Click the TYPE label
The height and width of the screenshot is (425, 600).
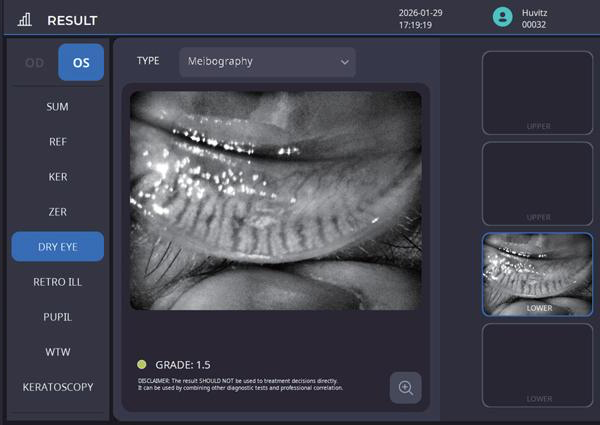tap(148, 61)
